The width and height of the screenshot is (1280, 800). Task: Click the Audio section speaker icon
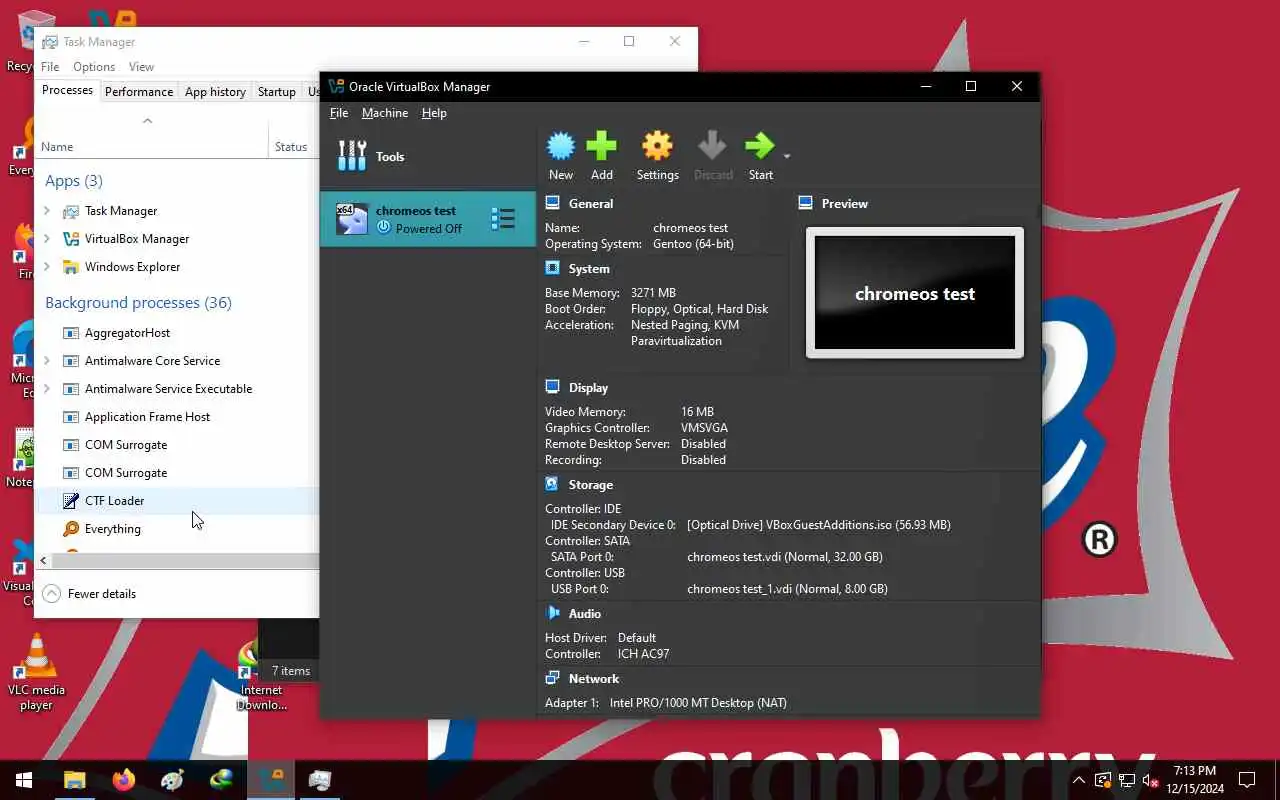(552, 613)
